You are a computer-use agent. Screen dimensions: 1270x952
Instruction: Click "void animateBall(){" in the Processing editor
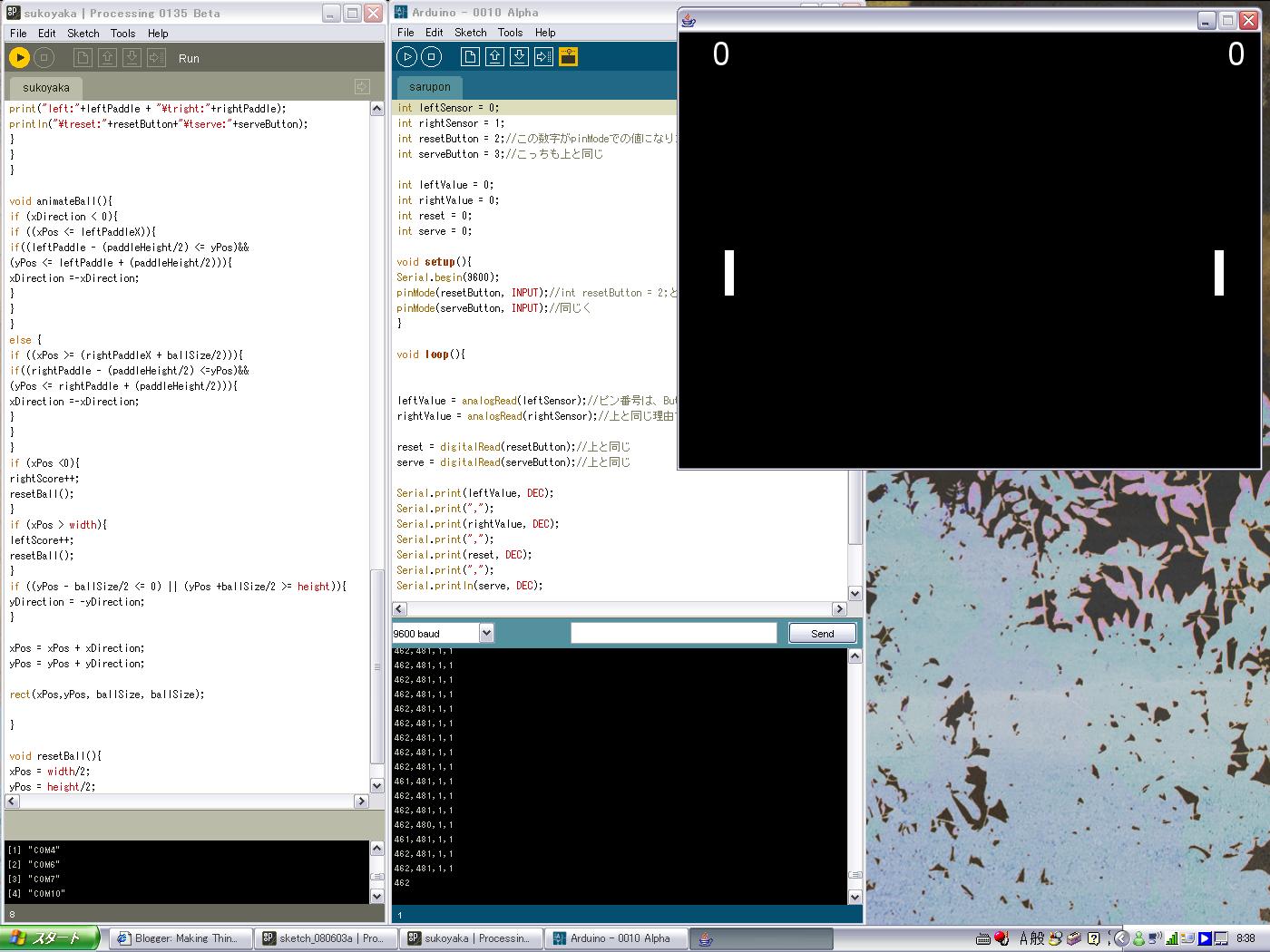[61, 201]
